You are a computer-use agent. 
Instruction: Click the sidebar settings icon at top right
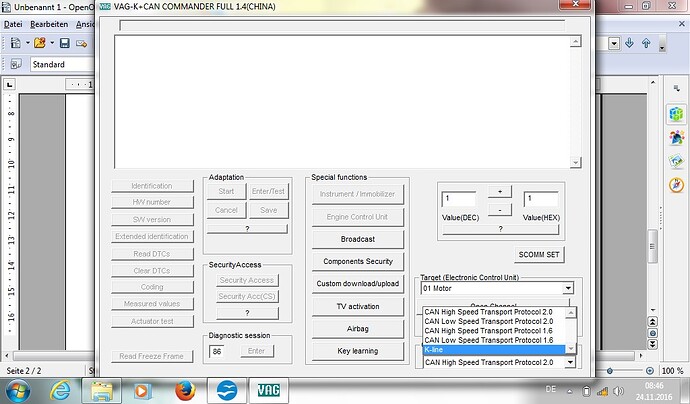coord(676,89)
